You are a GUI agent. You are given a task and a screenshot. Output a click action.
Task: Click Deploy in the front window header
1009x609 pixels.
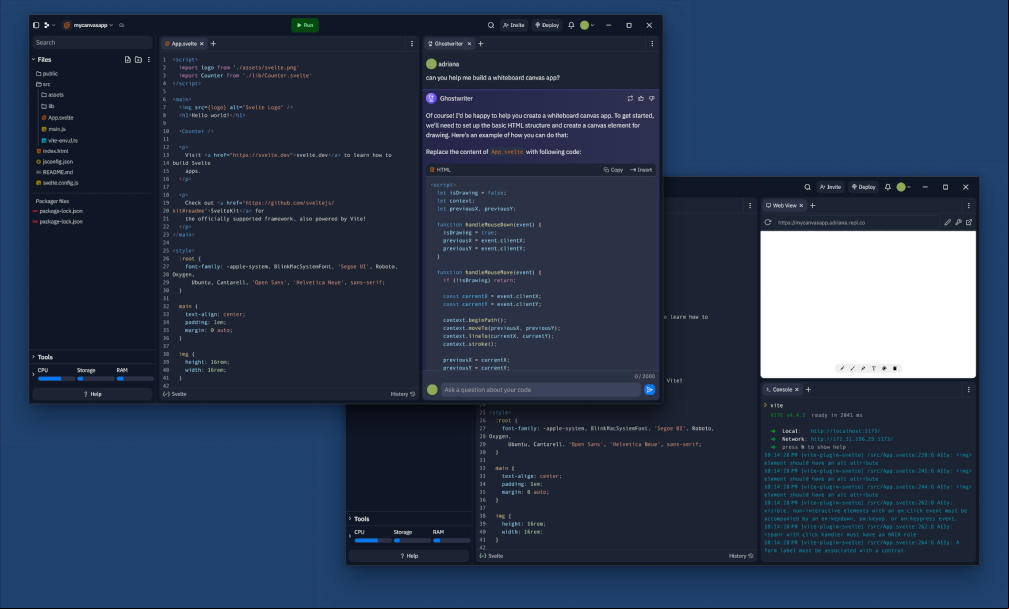[x=547, y=25]
